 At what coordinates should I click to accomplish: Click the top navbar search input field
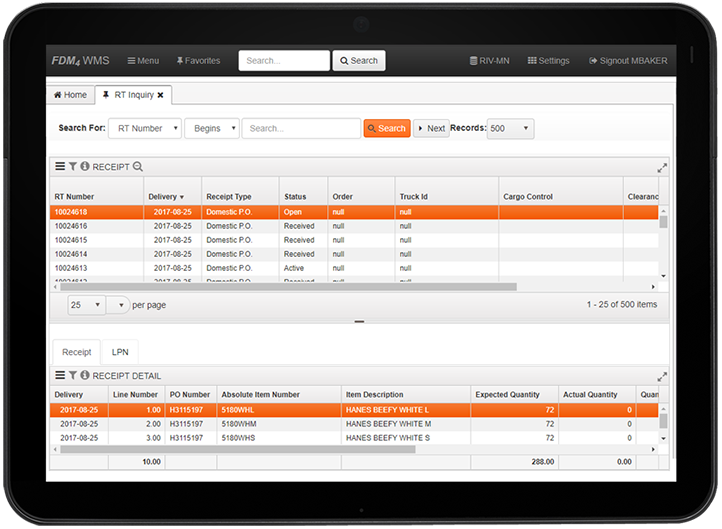tap(284, 61)
